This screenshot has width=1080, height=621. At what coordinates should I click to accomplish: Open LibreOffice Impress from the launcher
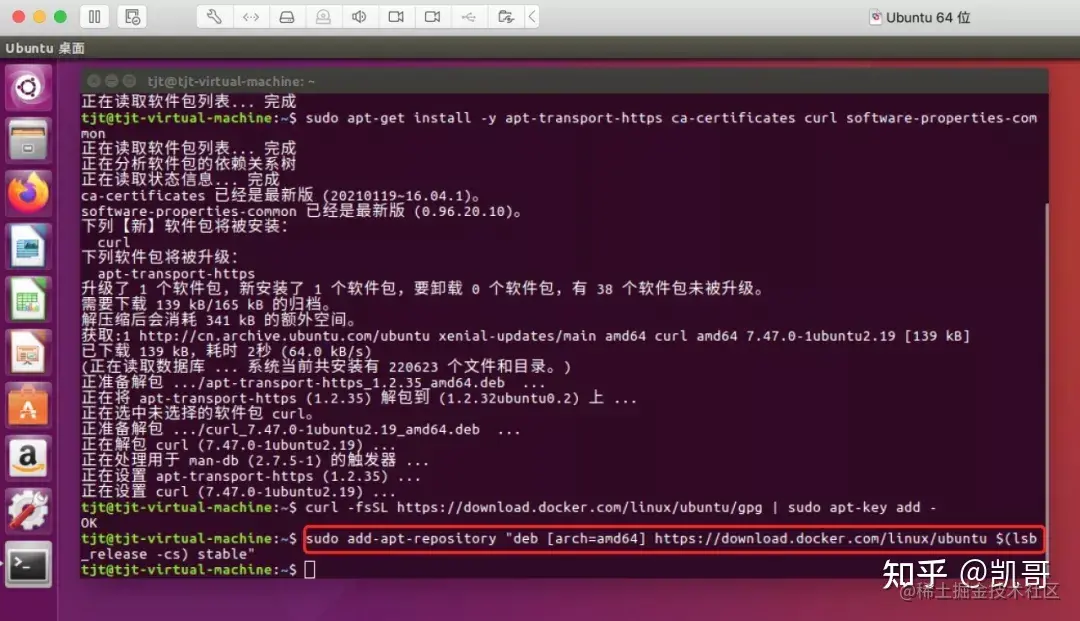(28, 352)
